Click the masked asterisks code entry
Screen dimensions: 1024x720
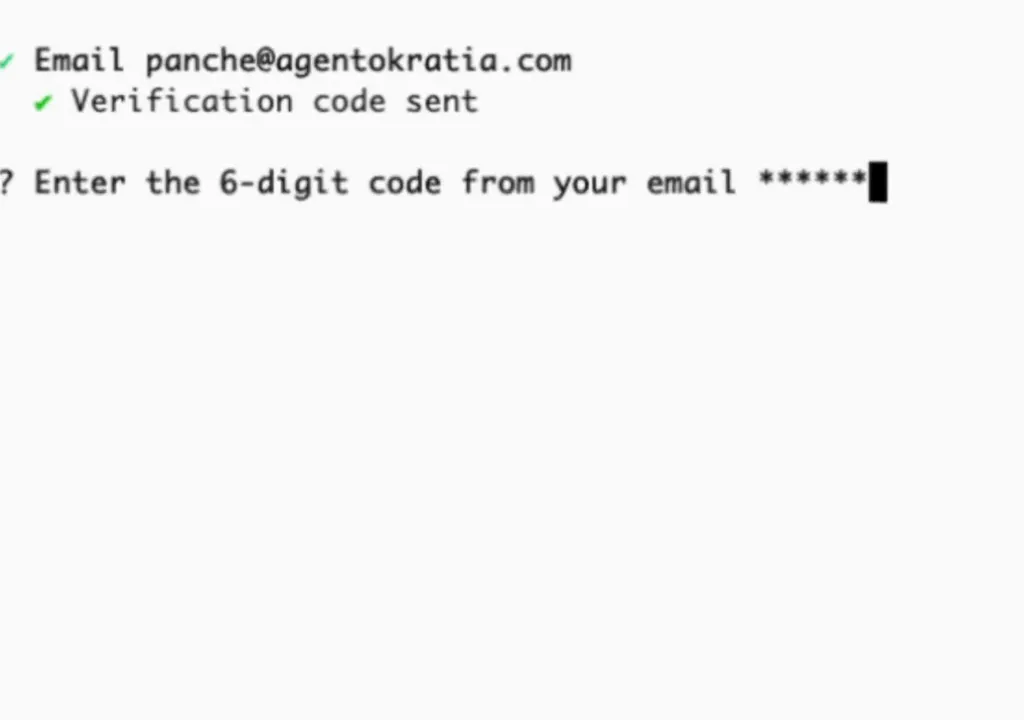pyautogui.click(x=812, y=178)
